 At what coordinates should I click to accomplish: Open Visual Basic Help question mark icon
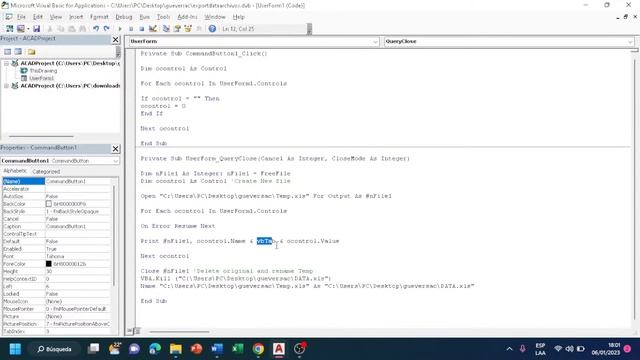[x=212, y=29]
